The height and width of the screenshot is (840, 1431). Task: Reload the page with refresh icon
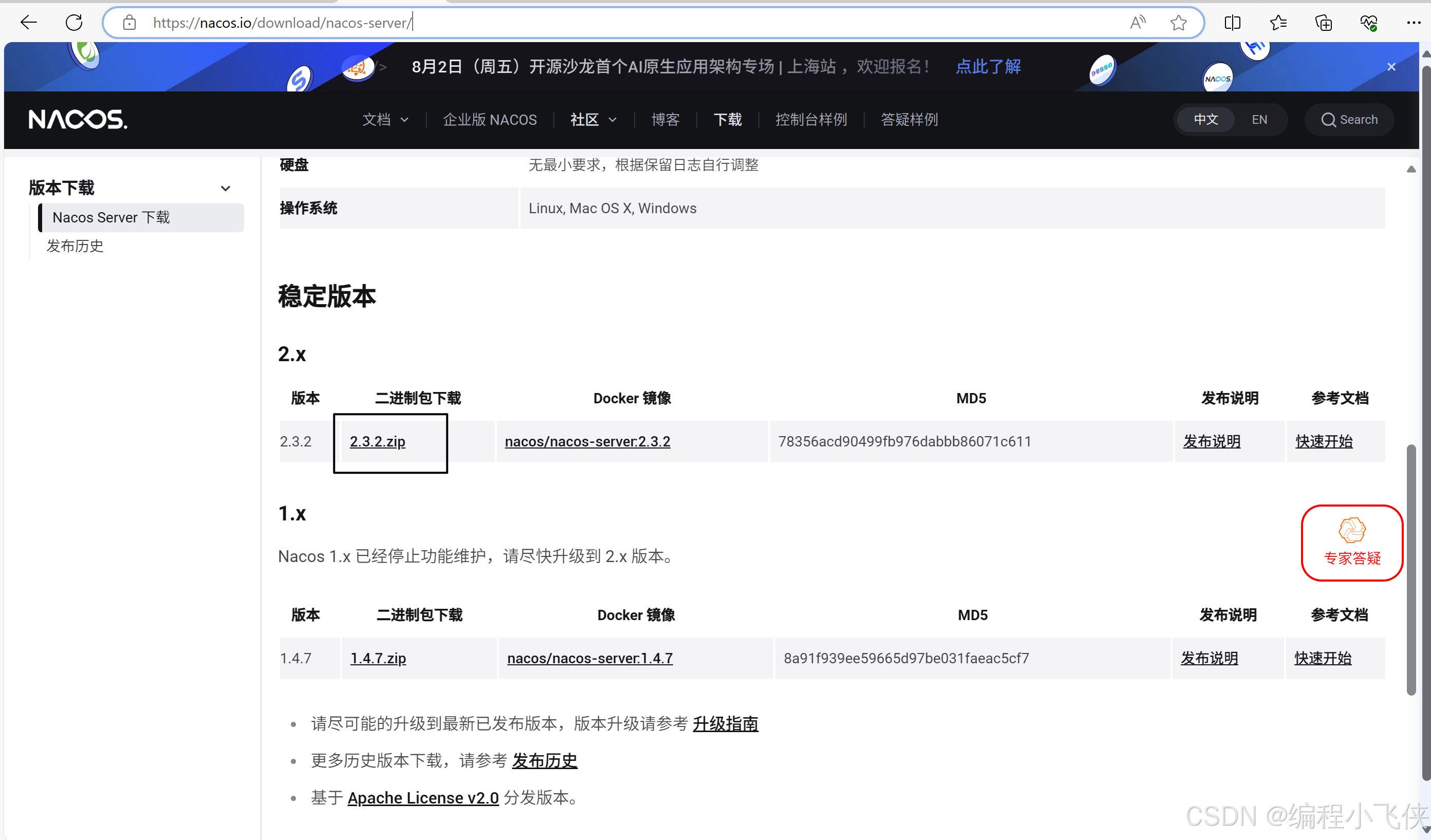[x=74, y=23]
